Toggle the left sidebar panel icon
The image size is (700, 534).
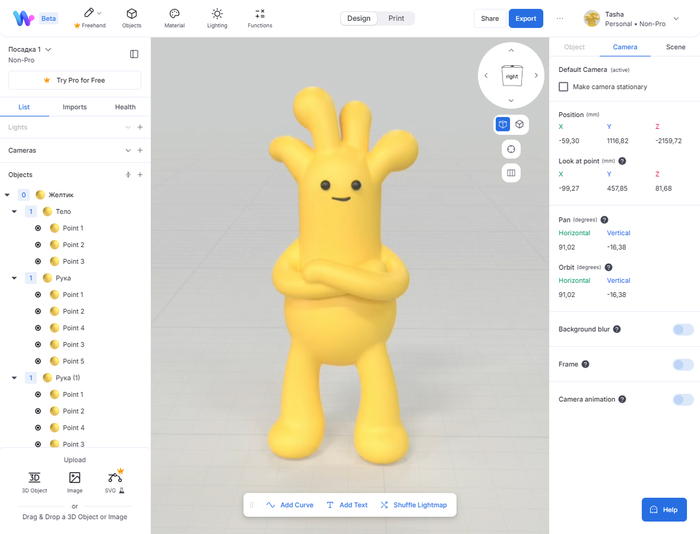click(134, 54)
